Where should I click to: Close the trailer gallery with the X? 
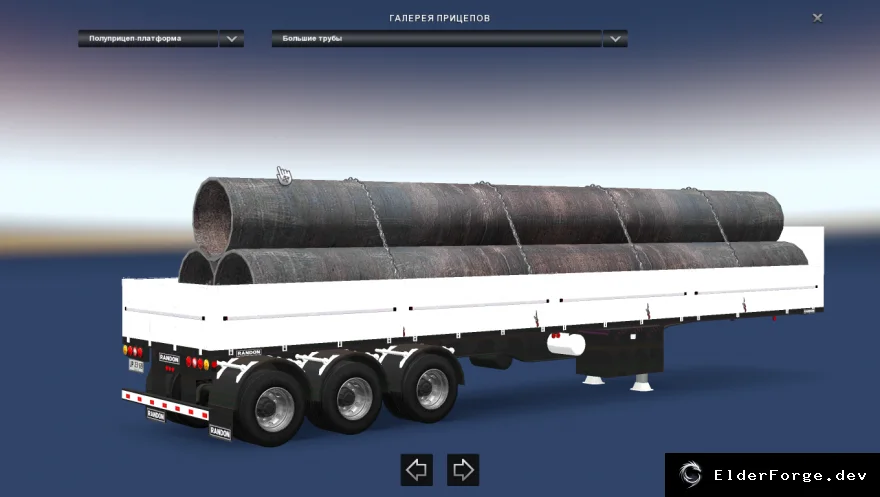pos(818,18)
